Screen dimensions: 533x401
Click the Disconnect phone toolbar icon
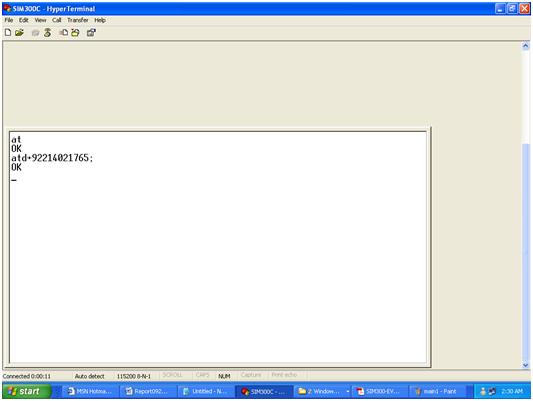48,33
